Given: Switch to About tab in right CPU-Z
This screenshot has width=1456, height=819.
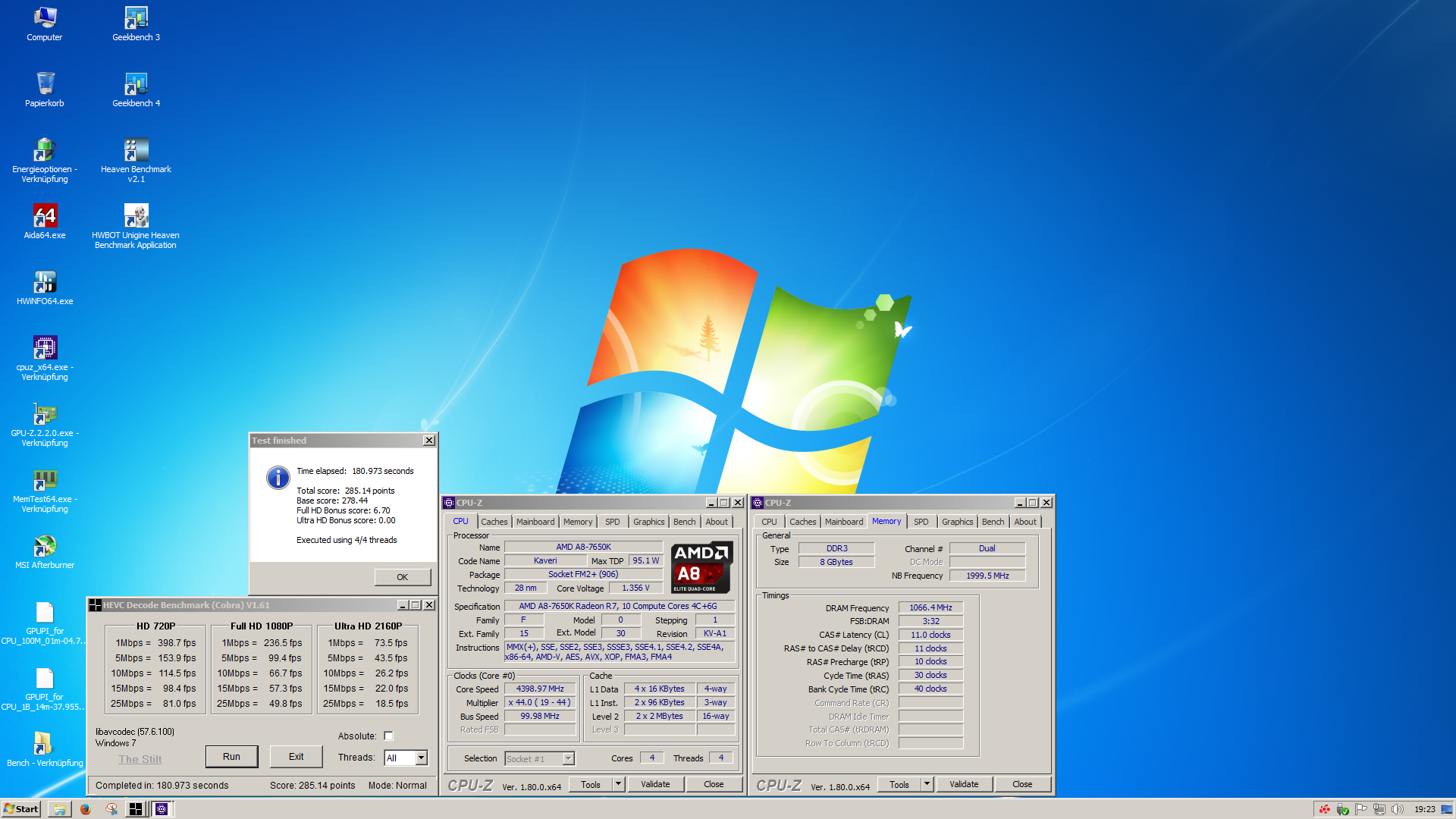Looking at the screenshot, I should [x=1025, y=522].
